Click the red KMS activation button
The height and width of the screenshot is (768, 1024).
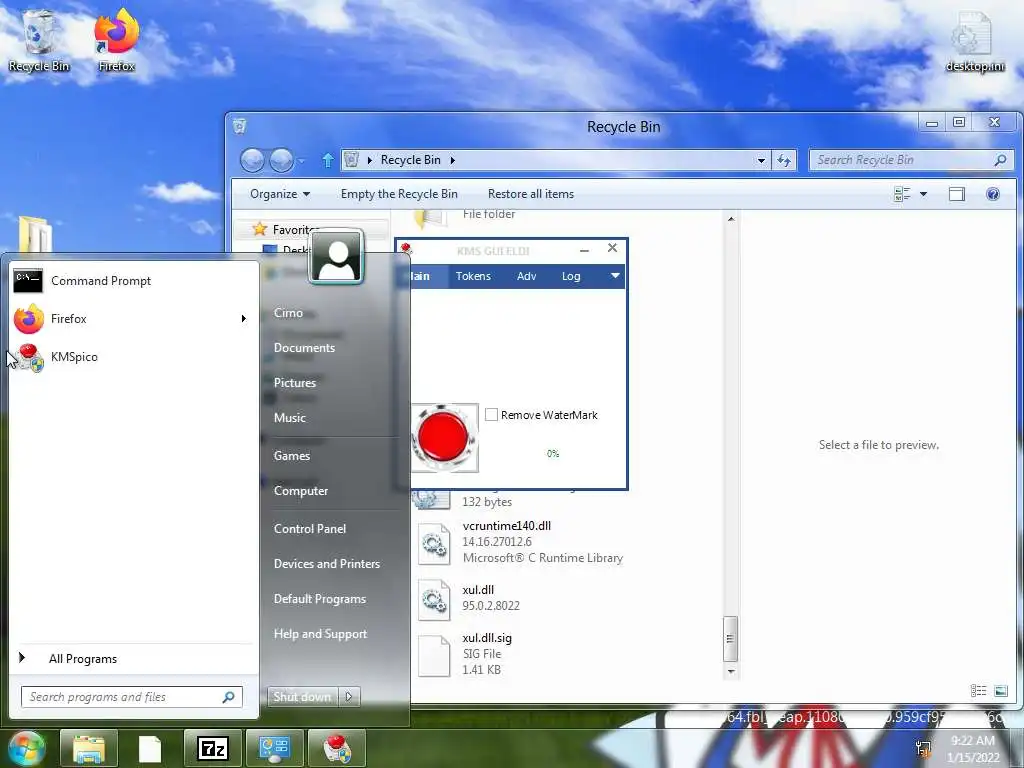pos(443,438)
